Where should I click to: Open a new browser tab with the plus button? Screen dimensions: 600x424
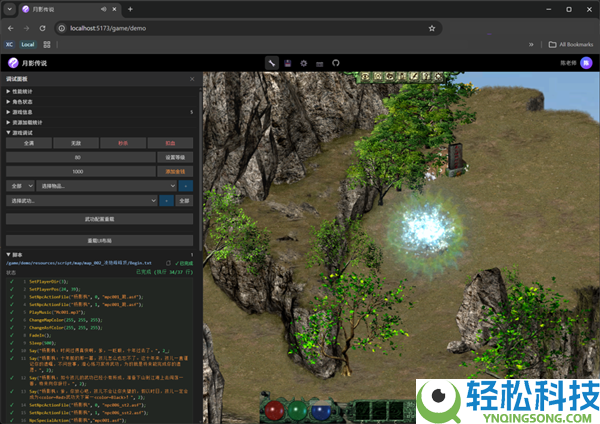tap(130, 9)
